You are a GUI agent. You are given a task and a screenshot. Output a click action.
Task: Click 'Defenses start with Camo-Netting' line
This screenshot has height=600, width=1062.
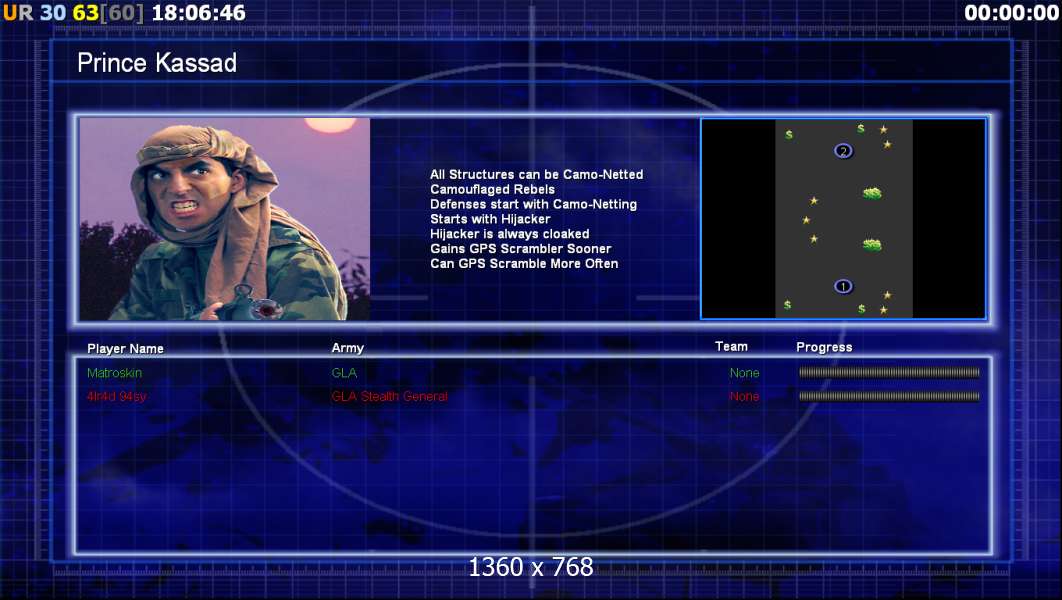pos(533,204)
